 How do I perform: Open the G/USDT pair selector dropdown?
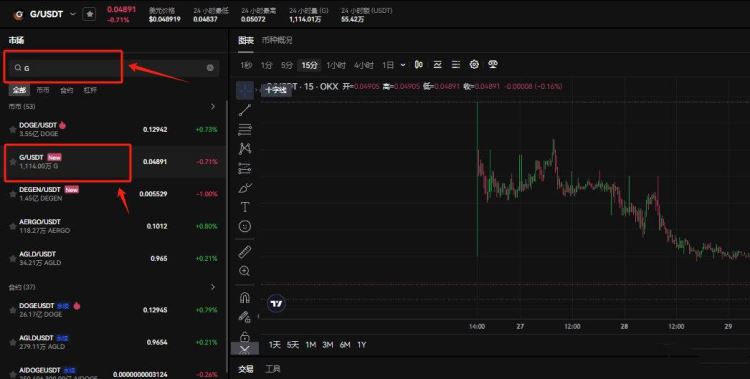click(73, 14)
